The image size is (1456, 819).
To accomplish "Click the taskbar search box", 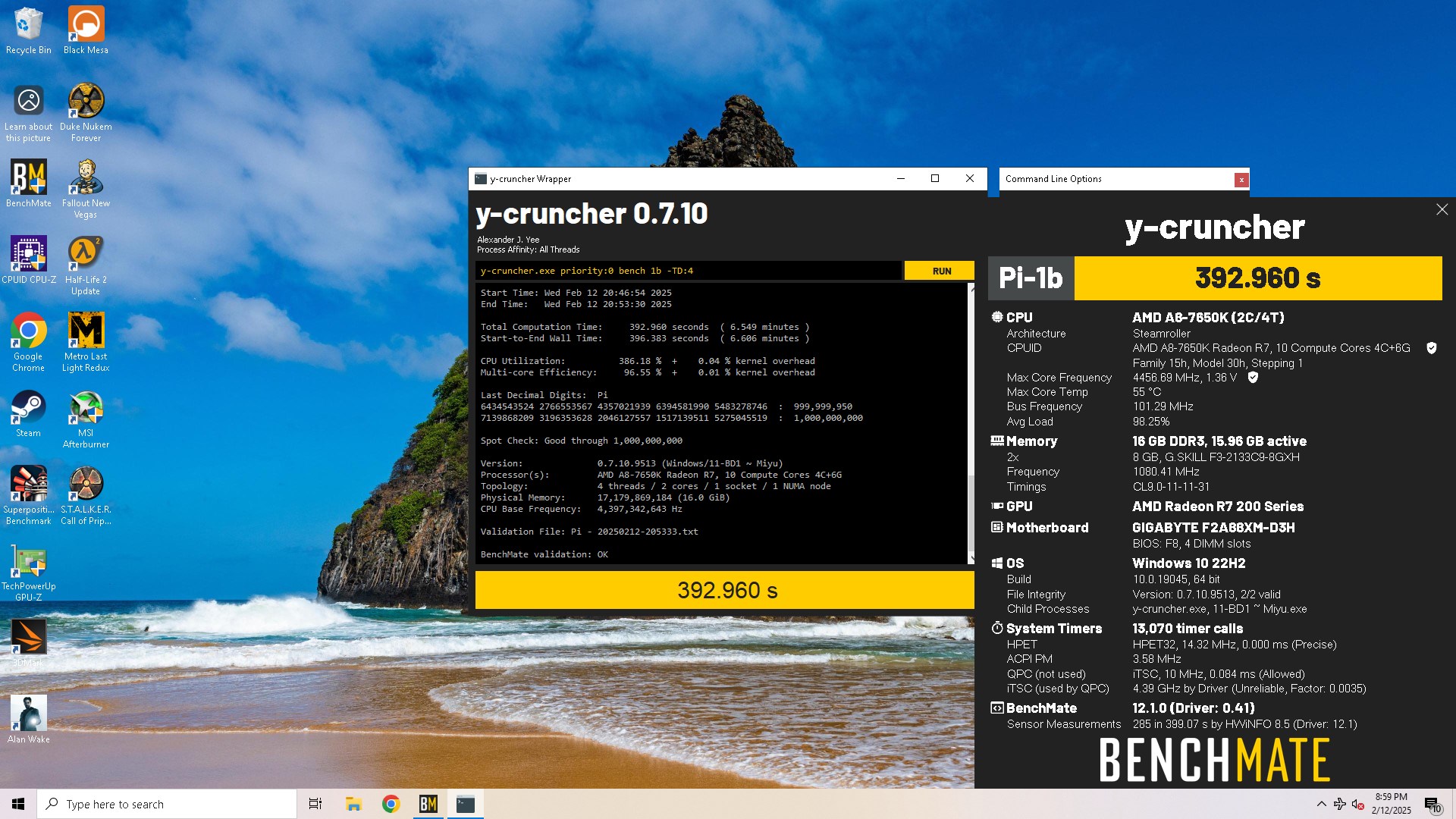I will (x=167, y=804).
